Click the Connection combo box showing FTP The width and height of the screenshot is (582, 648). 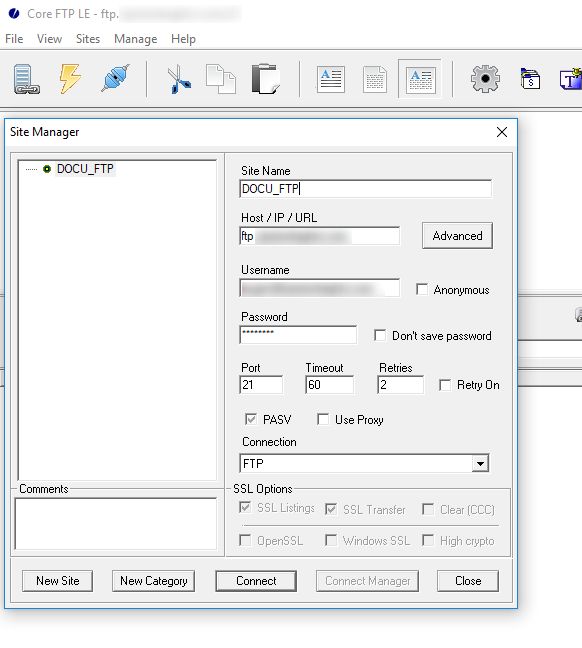pyautogui.click(x=364, y=463)
